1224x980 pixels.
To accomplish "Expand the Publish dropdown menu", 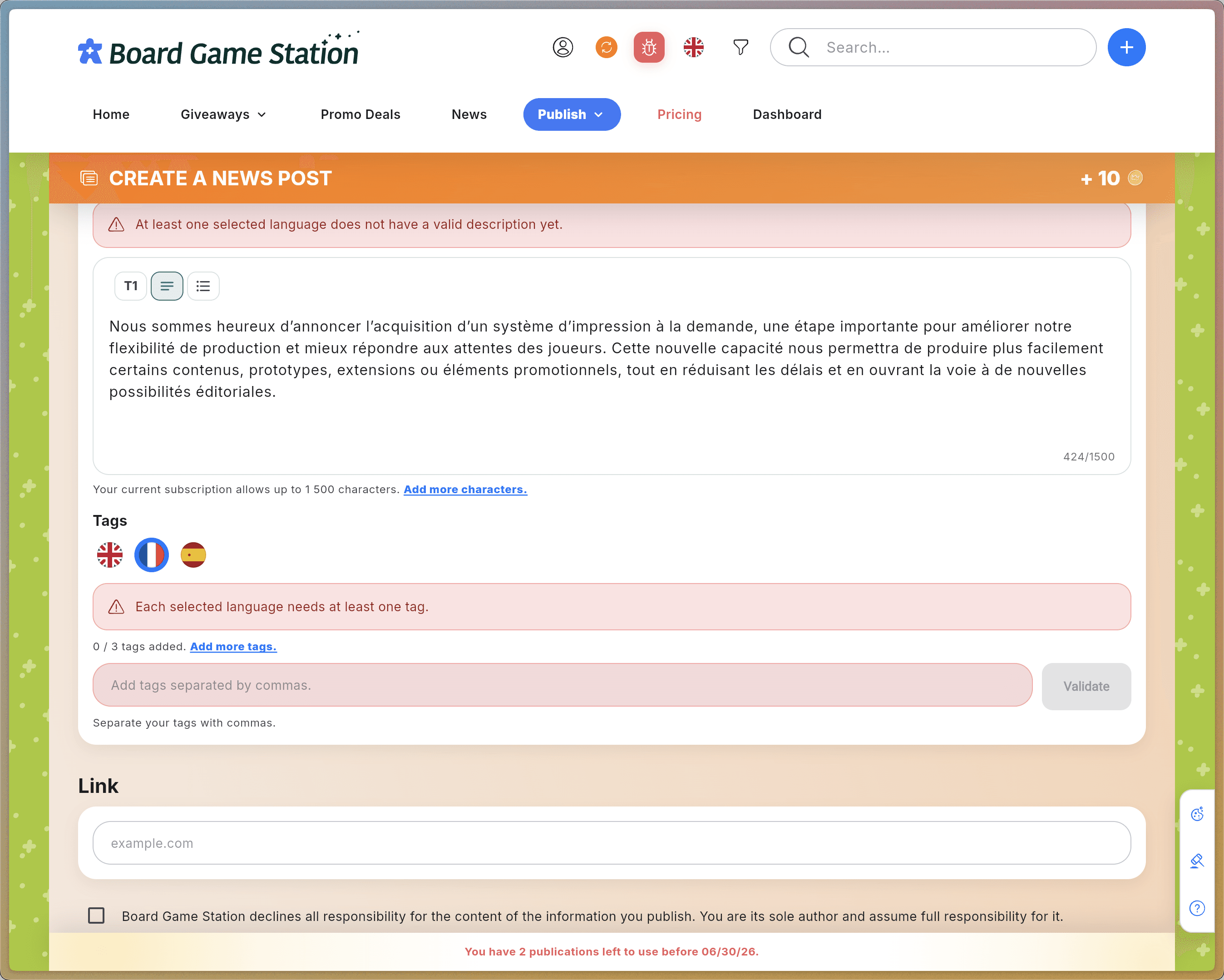I will point(572,115).
